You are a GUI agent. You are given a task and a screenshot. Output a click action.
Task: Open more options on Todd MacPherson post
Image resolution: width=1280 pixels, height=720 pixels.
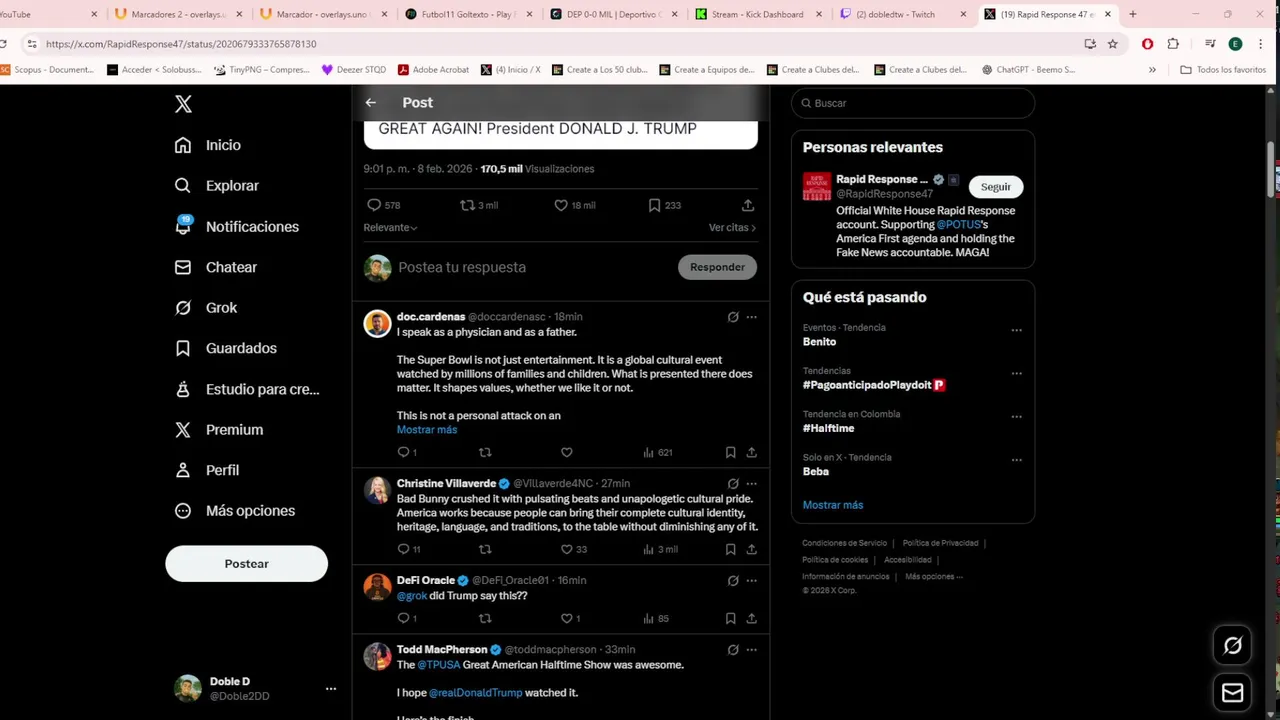coord(751,650)
